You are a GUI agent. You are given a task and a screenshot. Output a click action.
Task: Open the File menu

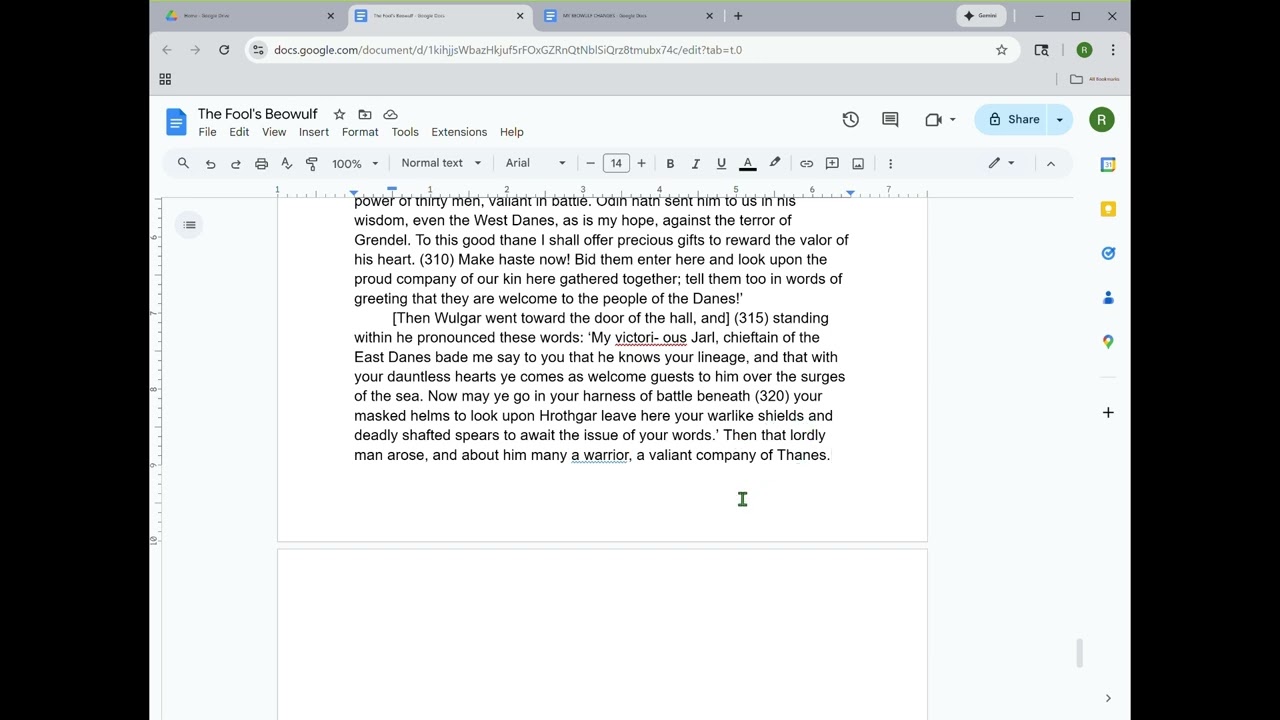[207, 132]
